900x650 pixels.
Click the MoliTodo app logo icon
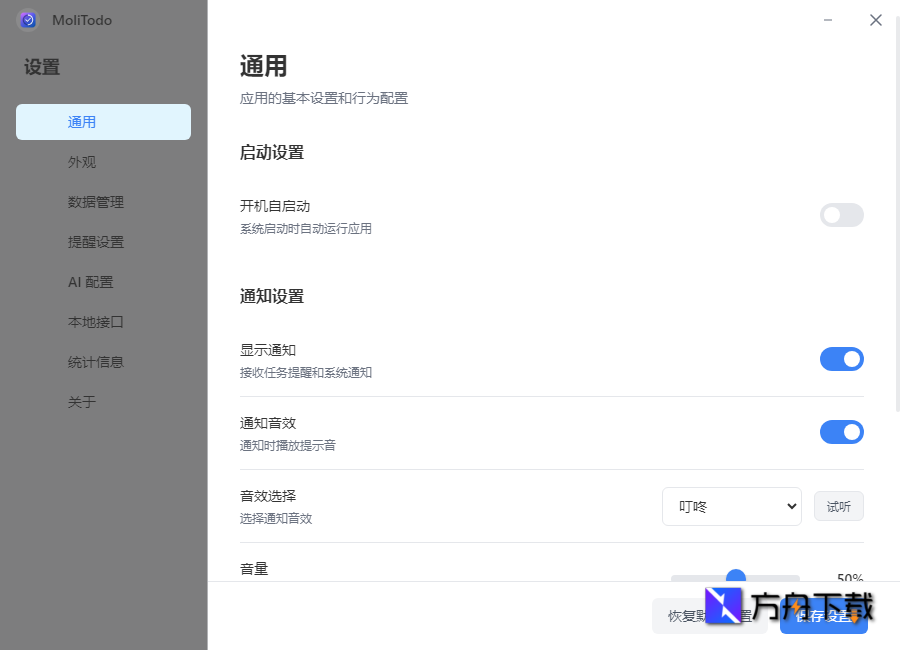pos(27,20)
